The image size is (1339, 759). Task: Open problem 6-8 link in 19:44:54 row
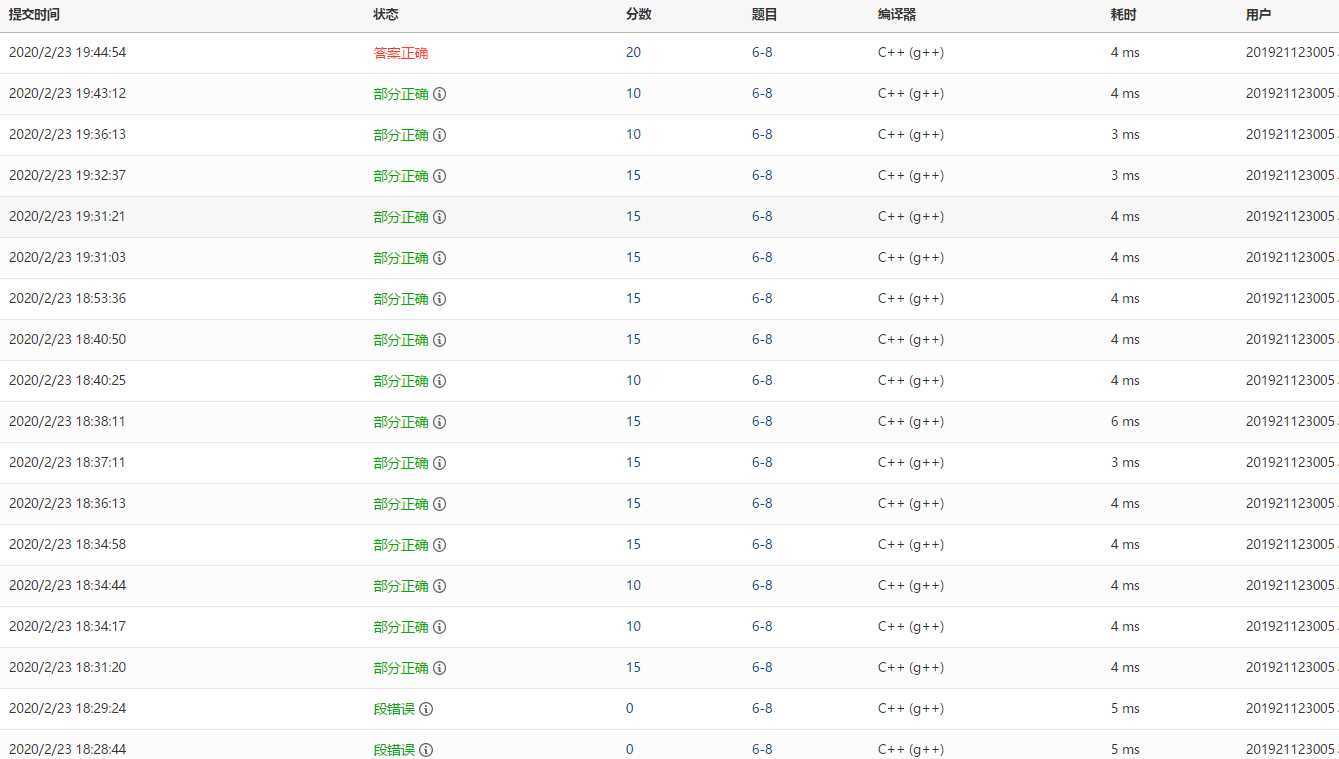tap(762, 52)
